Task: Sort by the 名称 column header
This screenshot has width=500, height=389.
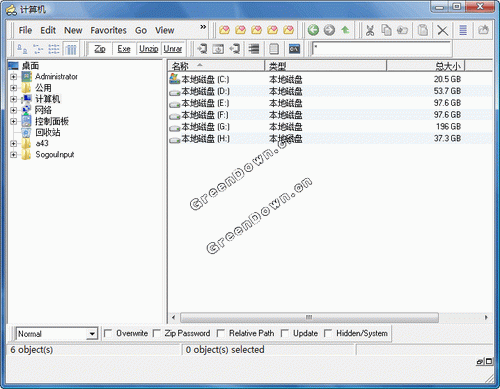Action: pyautogui.click(x=216, y=66)
